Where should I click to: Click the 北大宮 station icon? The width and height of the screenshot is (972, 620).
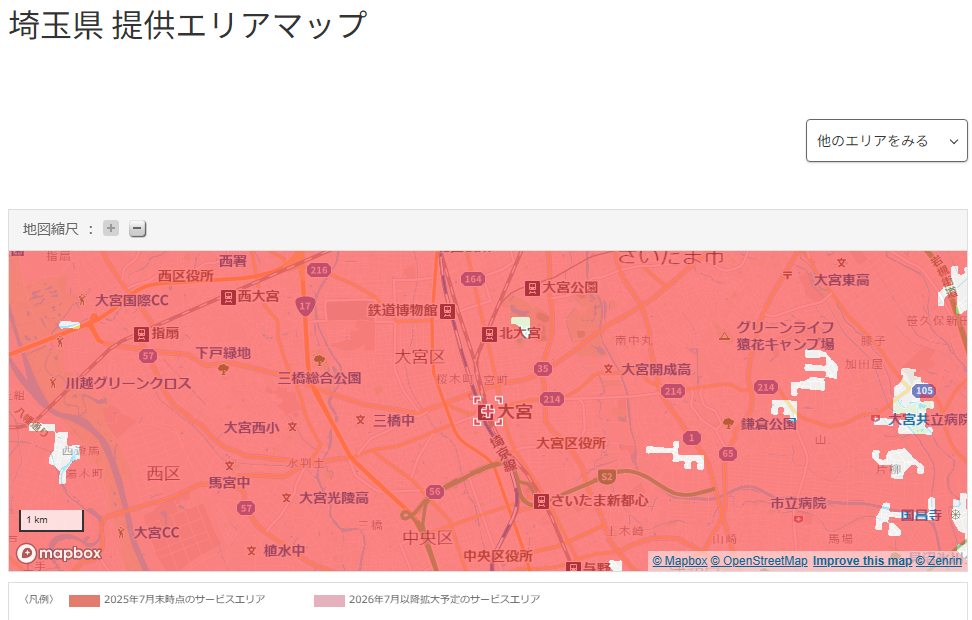point(489,334)
